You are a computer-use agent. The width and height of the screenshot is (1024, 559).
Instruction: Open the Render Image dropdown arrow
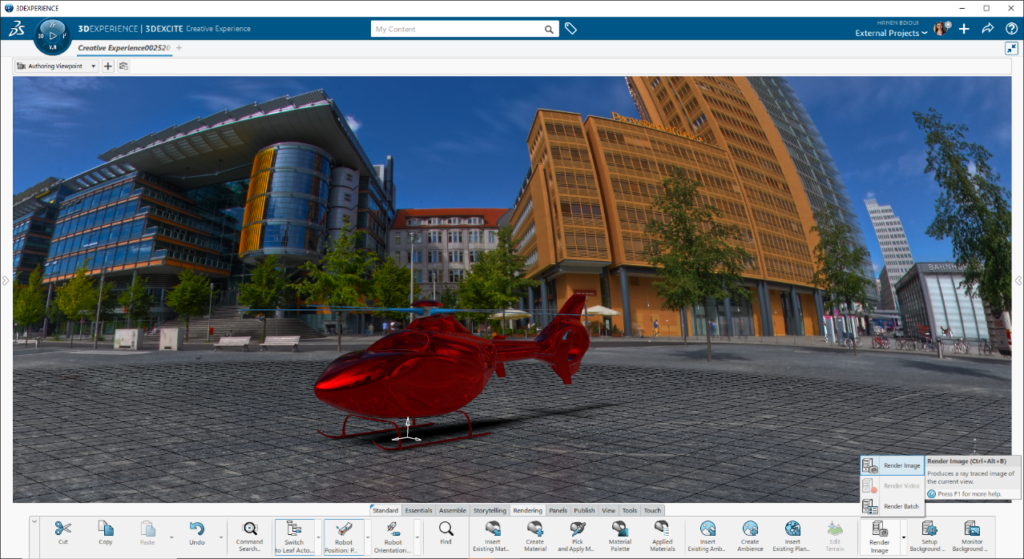pos(904,537)
